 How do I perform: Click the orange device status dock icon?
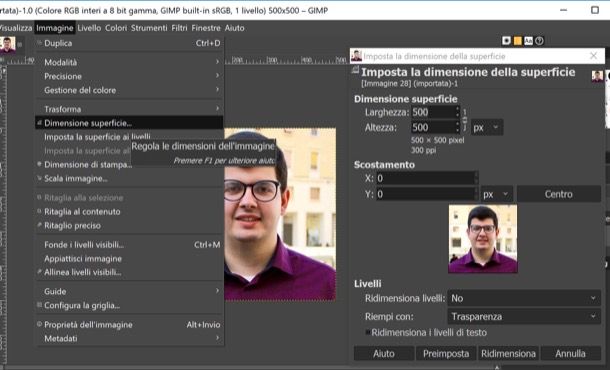(517, 40)
